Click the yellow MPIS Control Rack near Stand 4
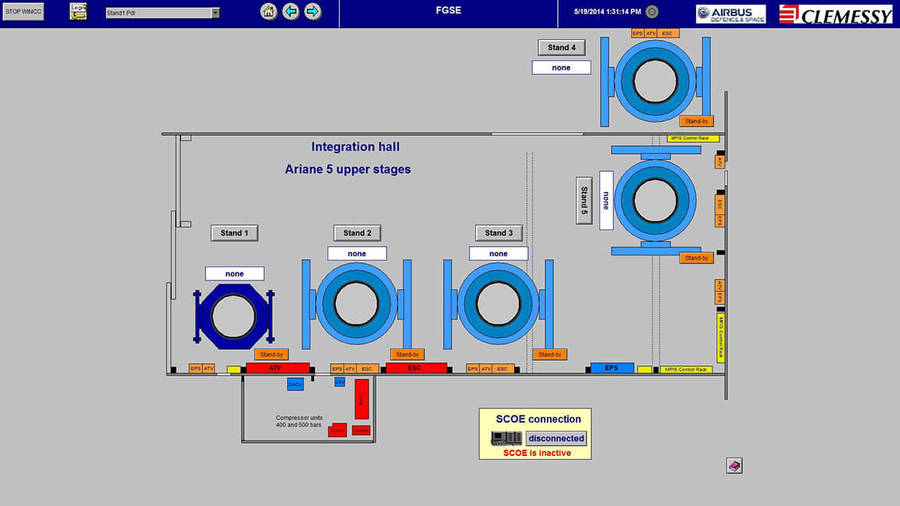The image size is (900, 506). [x=693, y=138]
